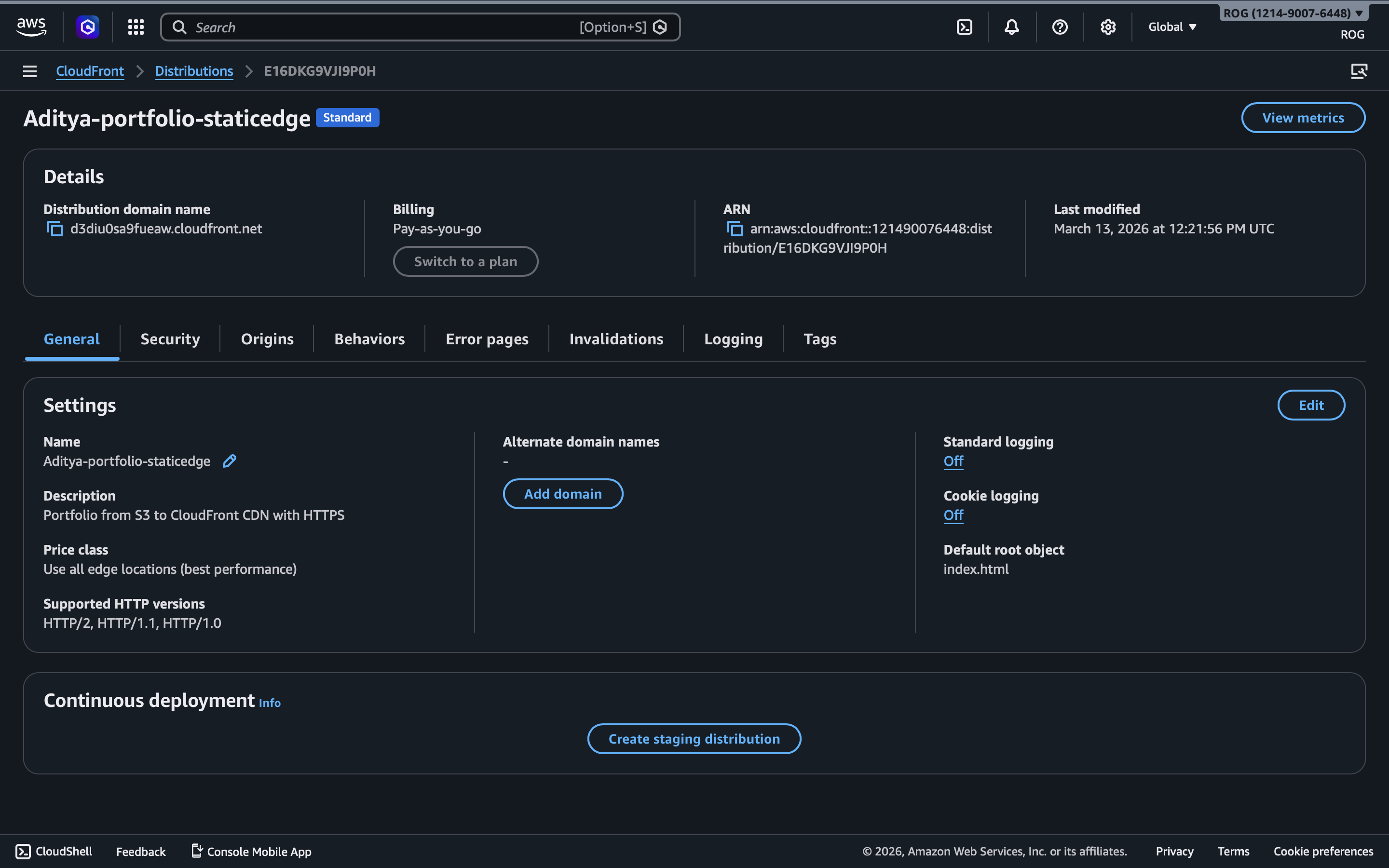Click Create staging distribution button

(694, 739)
